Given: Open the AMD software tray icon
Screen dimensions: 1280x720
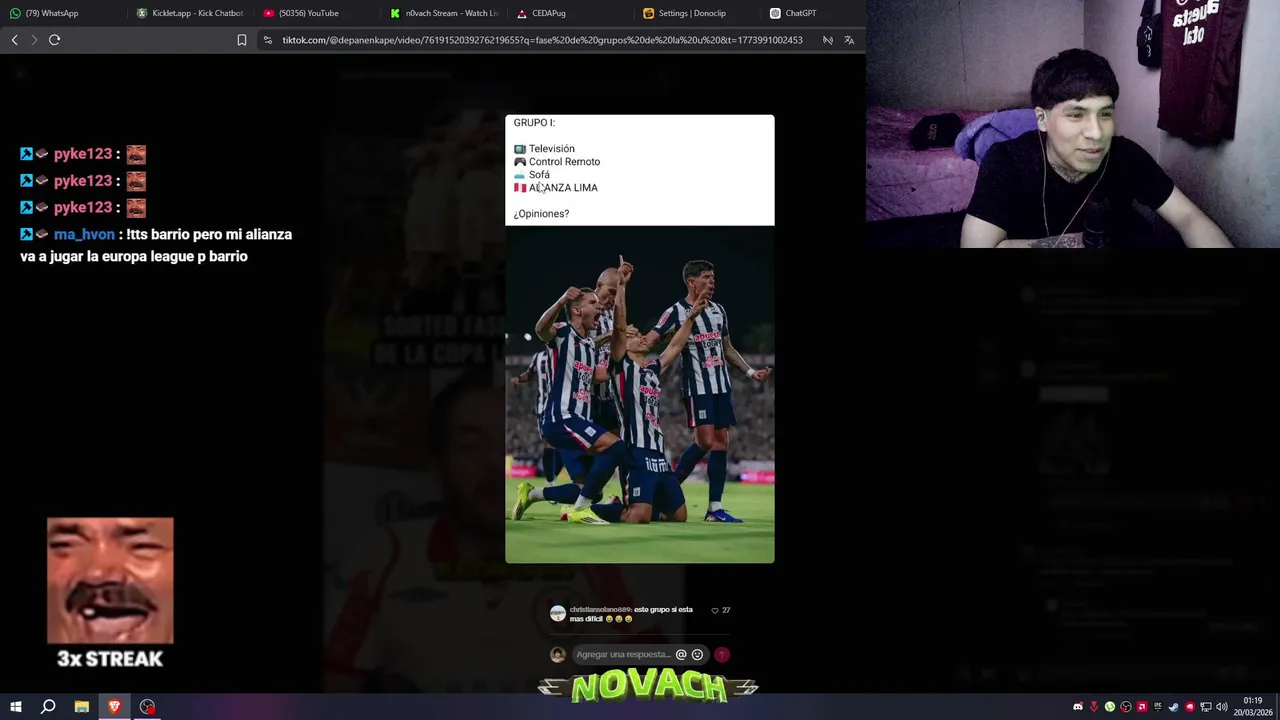Looking at the screenshot, I should [x=1142, y=707].
